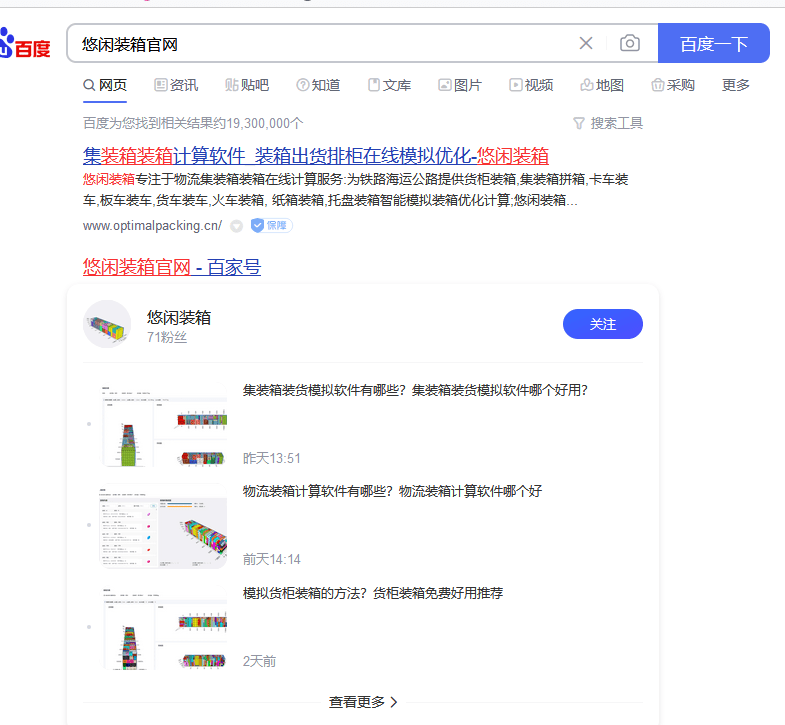This screenshot has height=725, width=785.
Task: Click the 悠闲装箱 account avatar
Action: click(107, 324)
